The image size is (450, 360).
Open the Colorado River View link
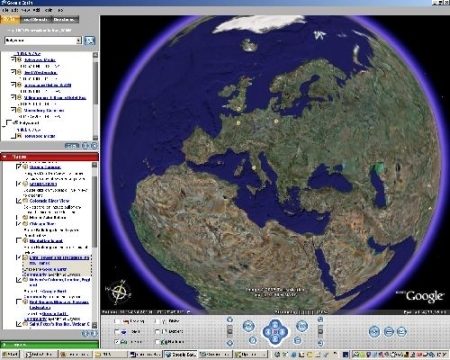pos(49,201)
